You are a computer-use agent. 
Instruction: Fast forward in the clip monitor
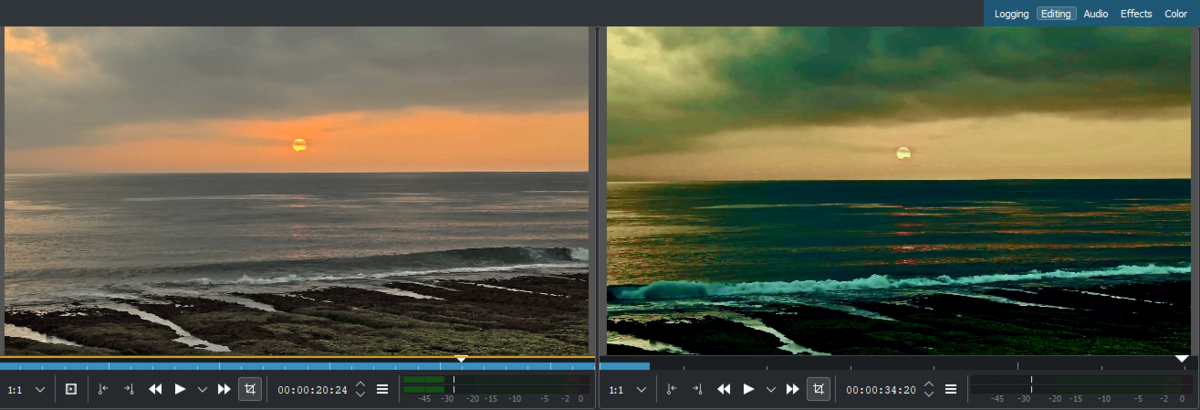(x=224, y=389)
